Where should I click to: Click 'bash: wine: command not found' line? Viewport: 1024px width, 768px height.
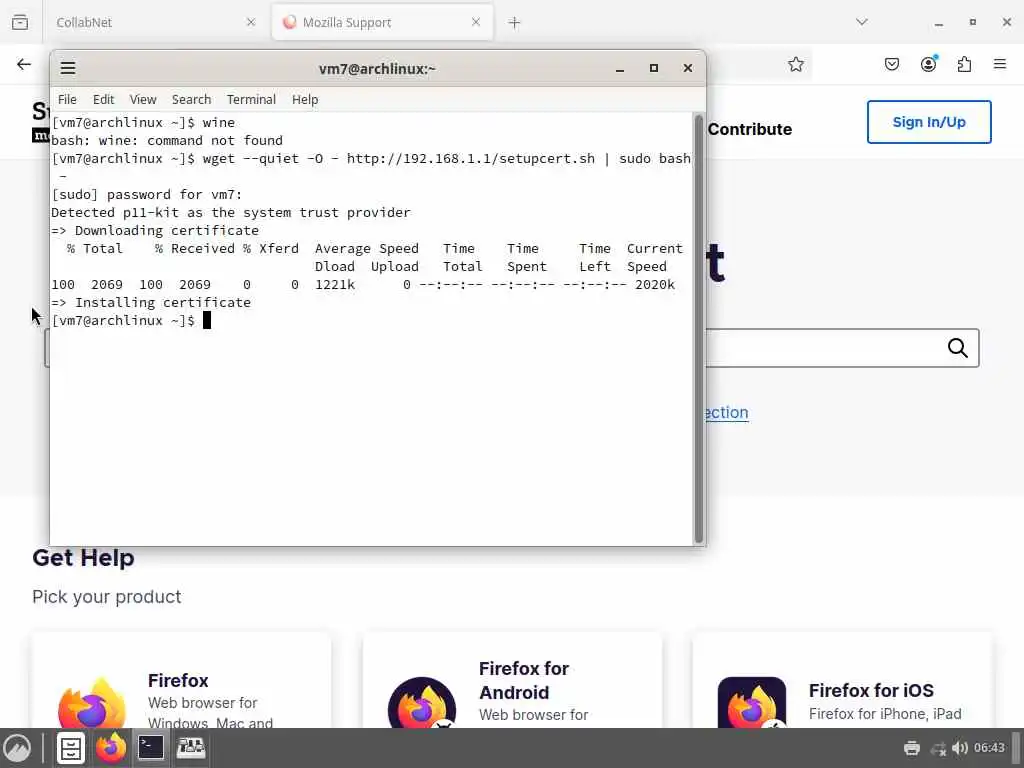point(167,140)
